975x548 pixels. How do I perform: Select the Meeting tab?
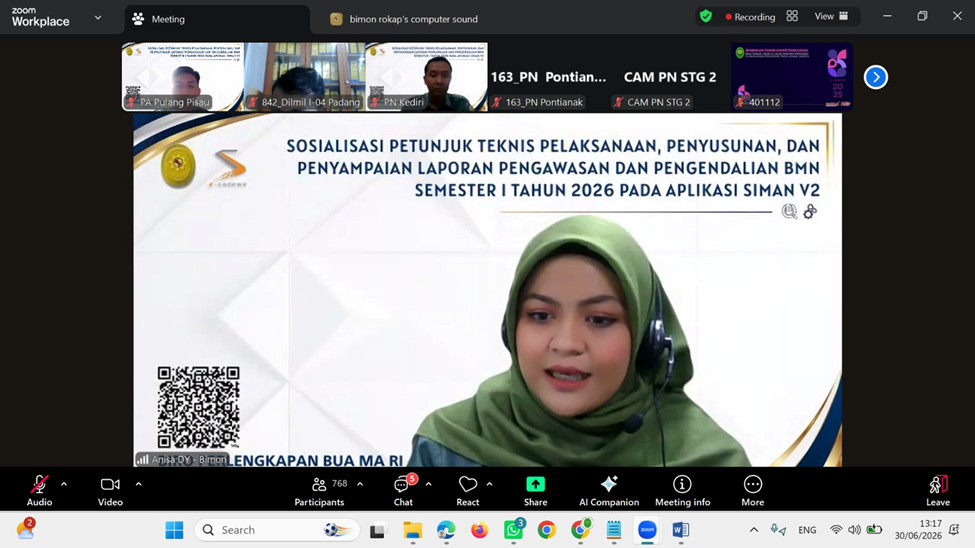pos(218,19)
